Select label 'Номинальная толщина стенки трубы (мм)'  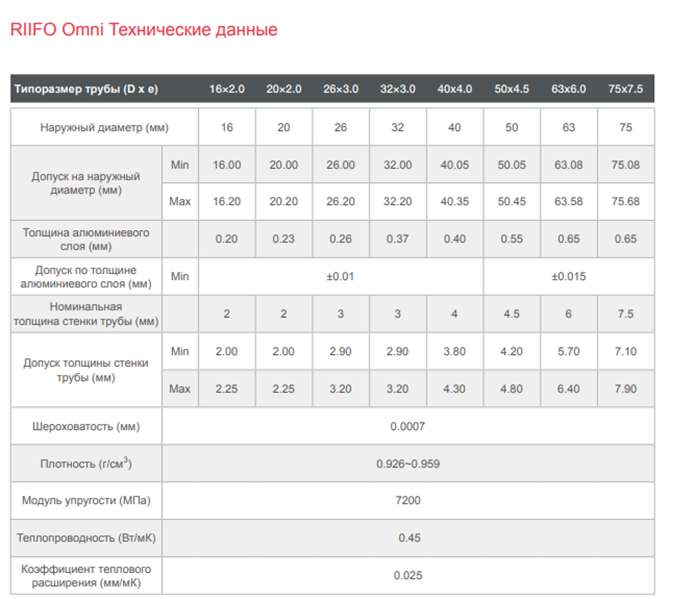click(86, 314)
